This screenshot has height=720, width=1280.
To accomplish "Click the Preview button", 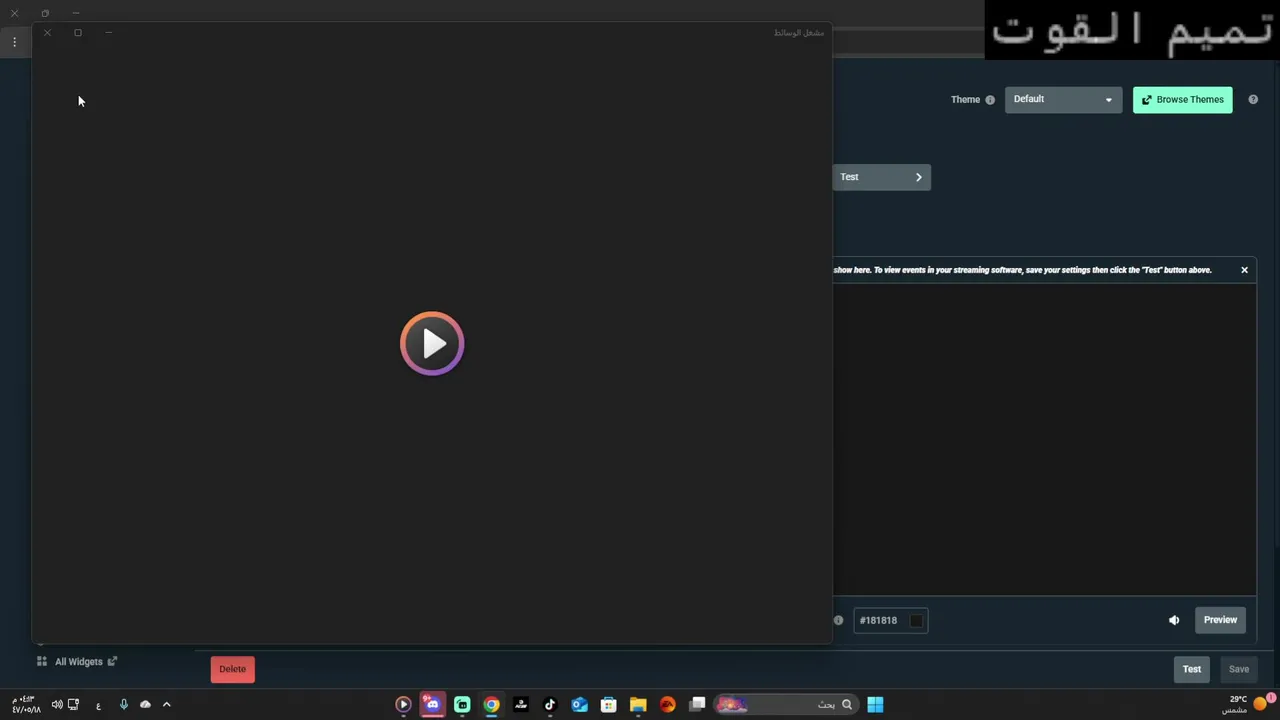I will (1220, 620).
